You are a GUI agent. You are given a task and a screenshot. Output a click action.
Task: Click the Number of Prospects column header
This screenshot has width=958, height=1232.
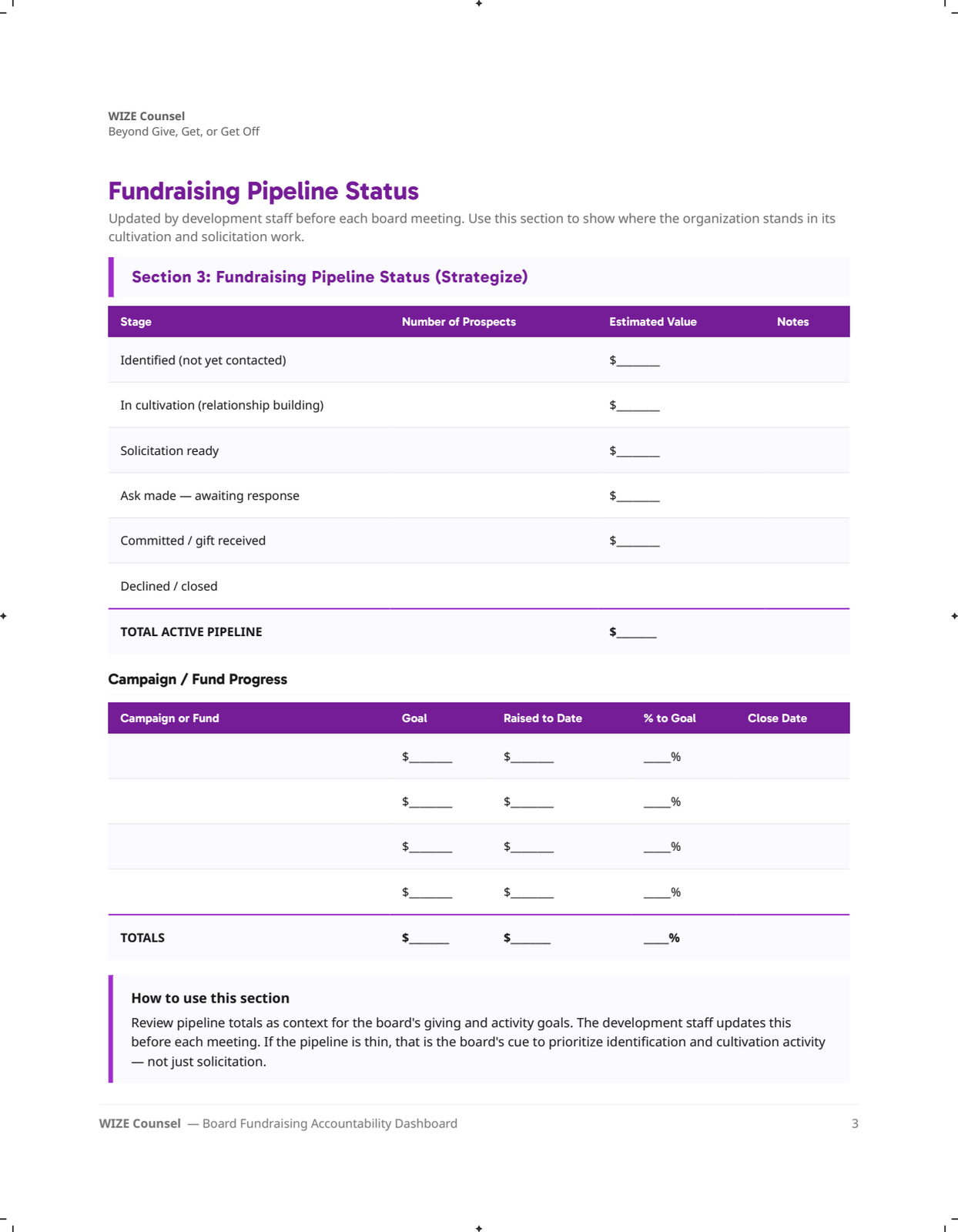click(x=458, y=322)
